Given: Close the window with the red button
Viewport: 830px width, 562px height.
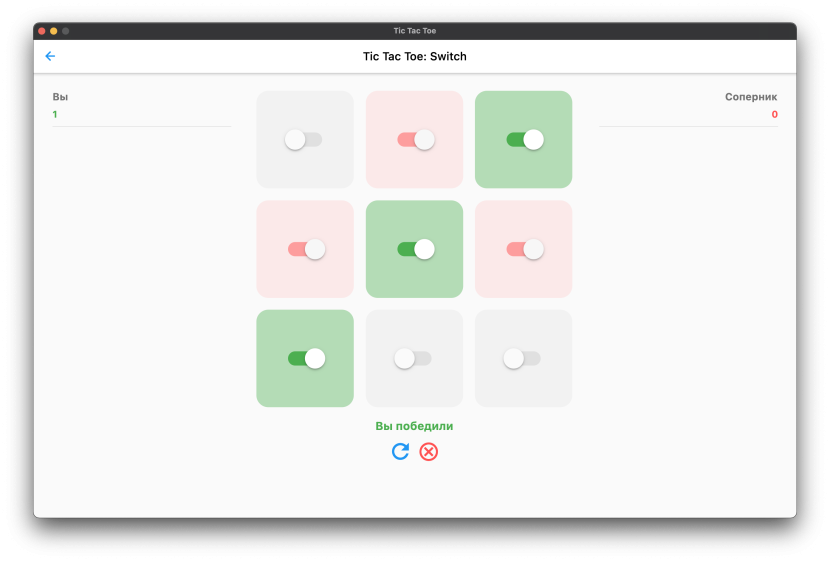Looking at the screenshot, I should (42, 31).
